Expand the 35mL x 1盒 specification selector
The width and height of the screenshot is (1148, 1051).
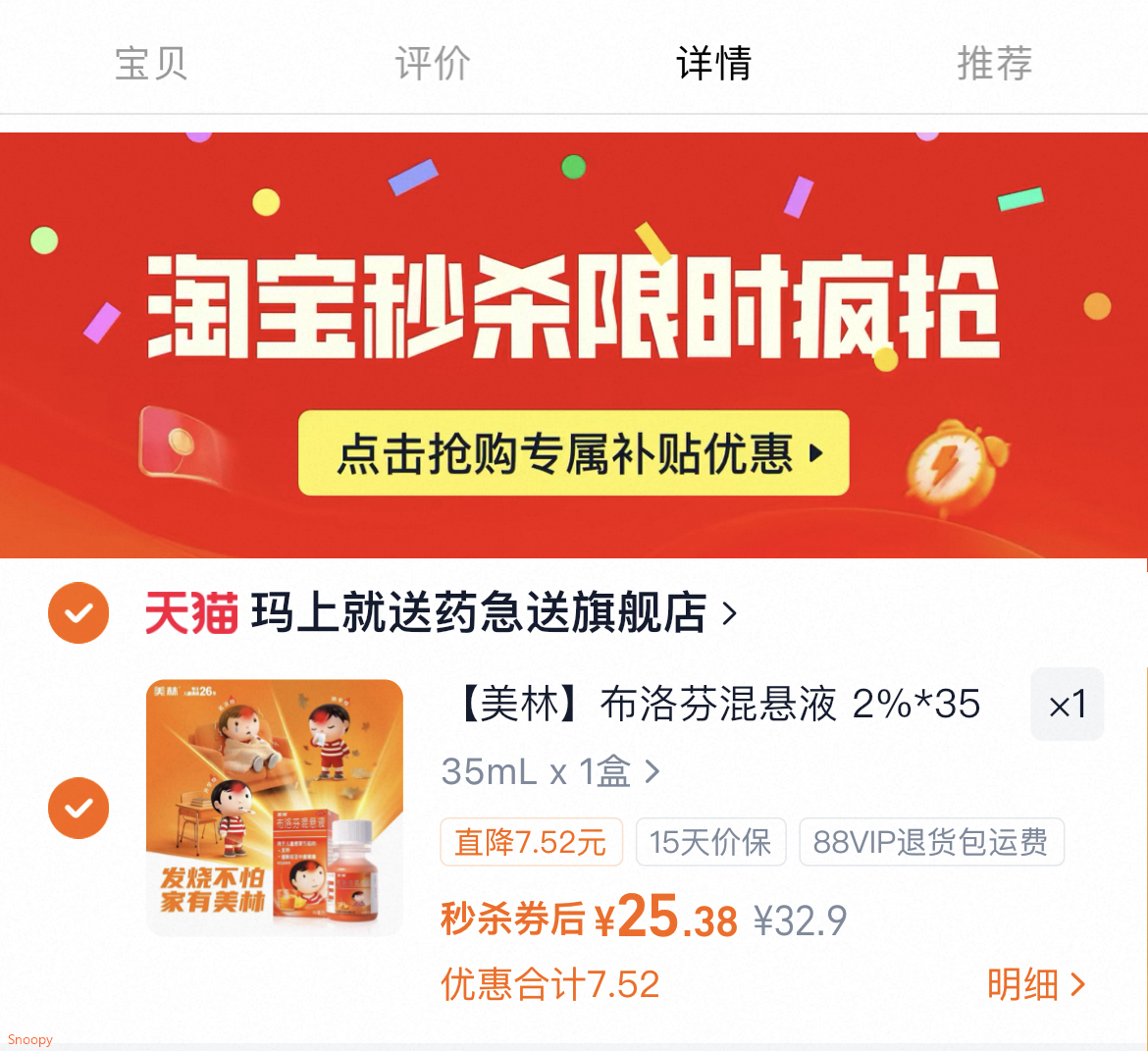click(x=550, y=771)
